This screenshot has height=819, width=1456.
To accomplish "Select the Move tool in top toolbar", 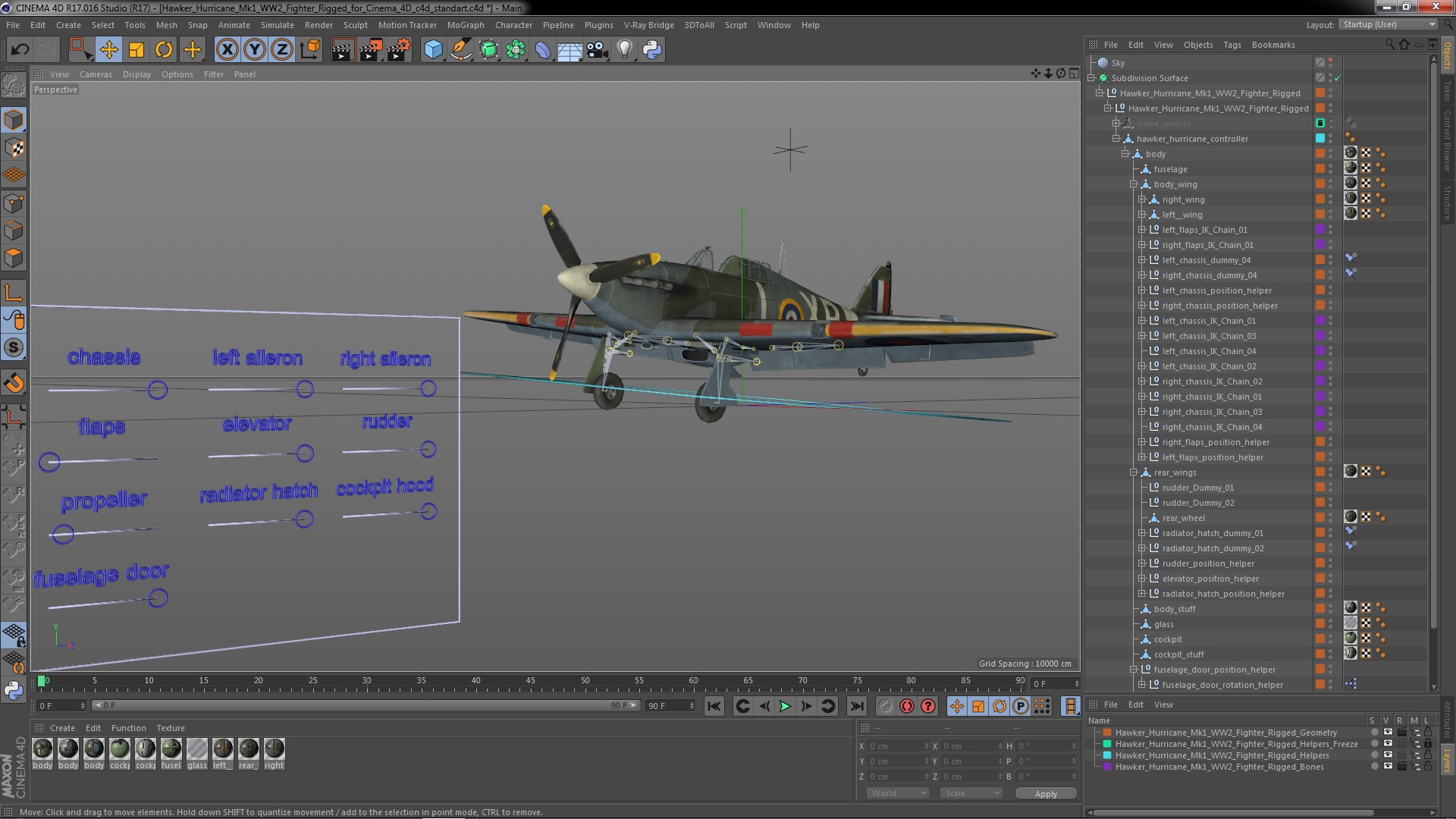I will coord(109,50).
